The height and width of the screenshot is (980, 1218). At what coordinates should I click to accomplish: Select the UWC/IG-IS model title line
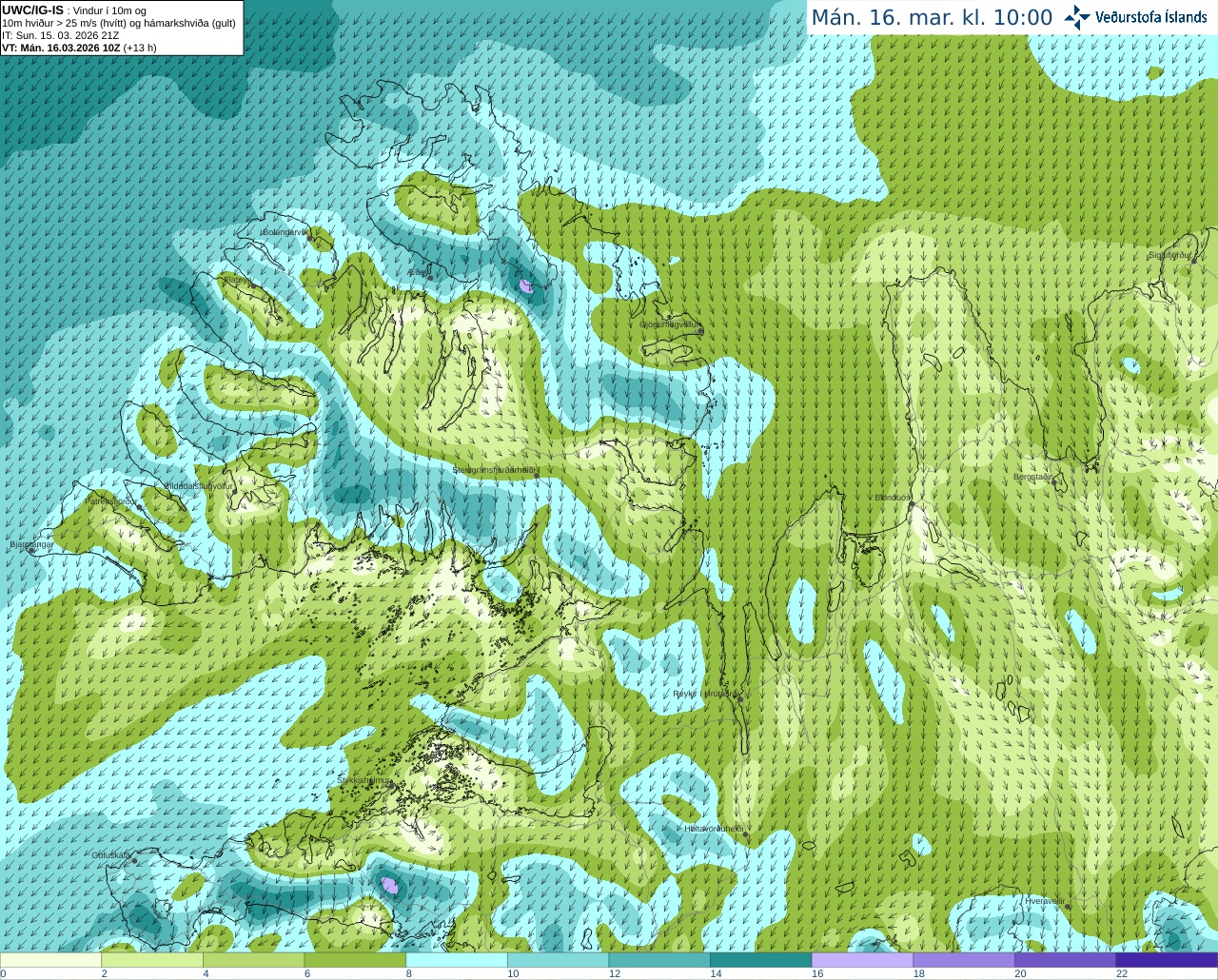74,10
